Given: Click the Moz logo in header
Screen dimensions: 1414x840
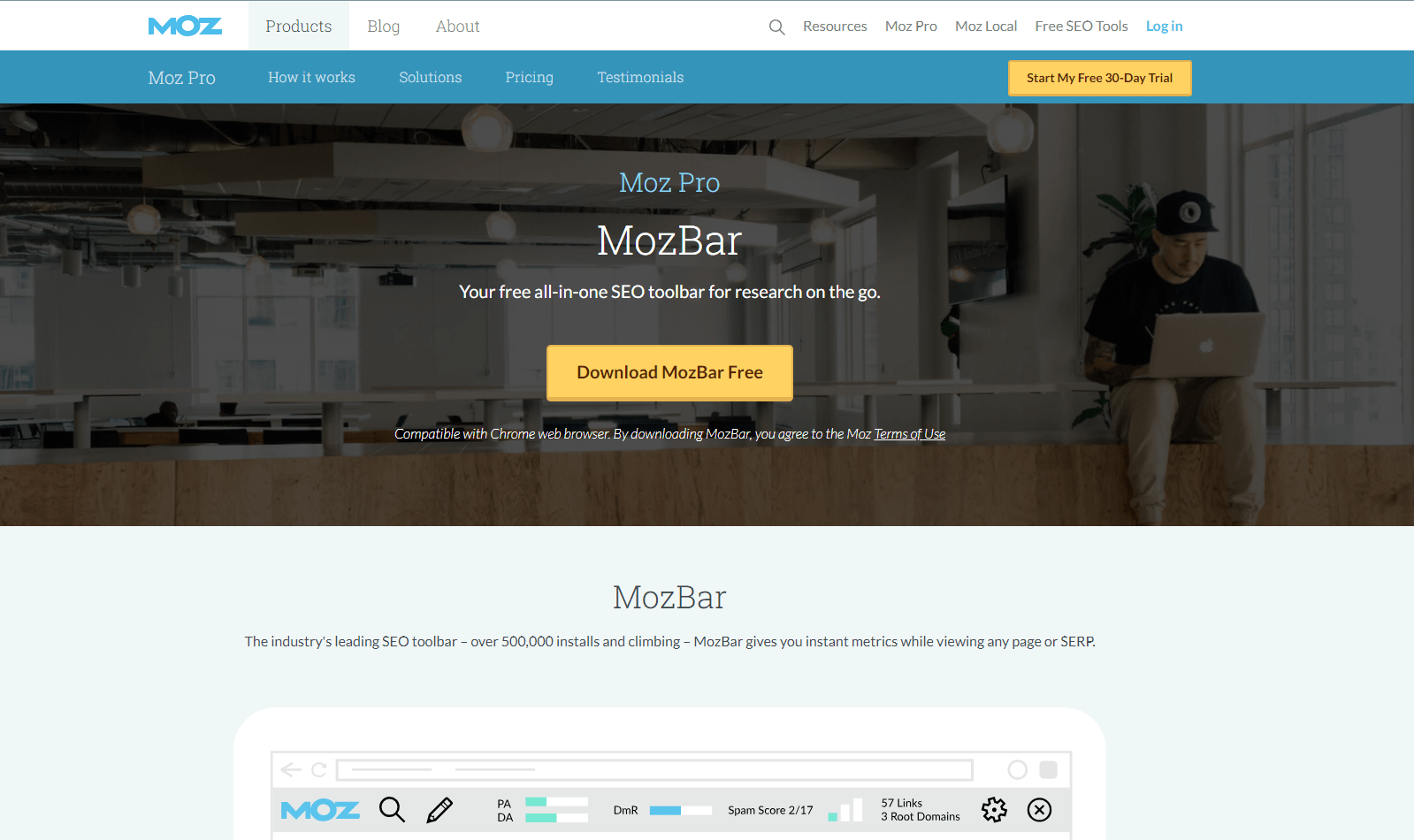Looking at the screenshot, I should [185, 27].
